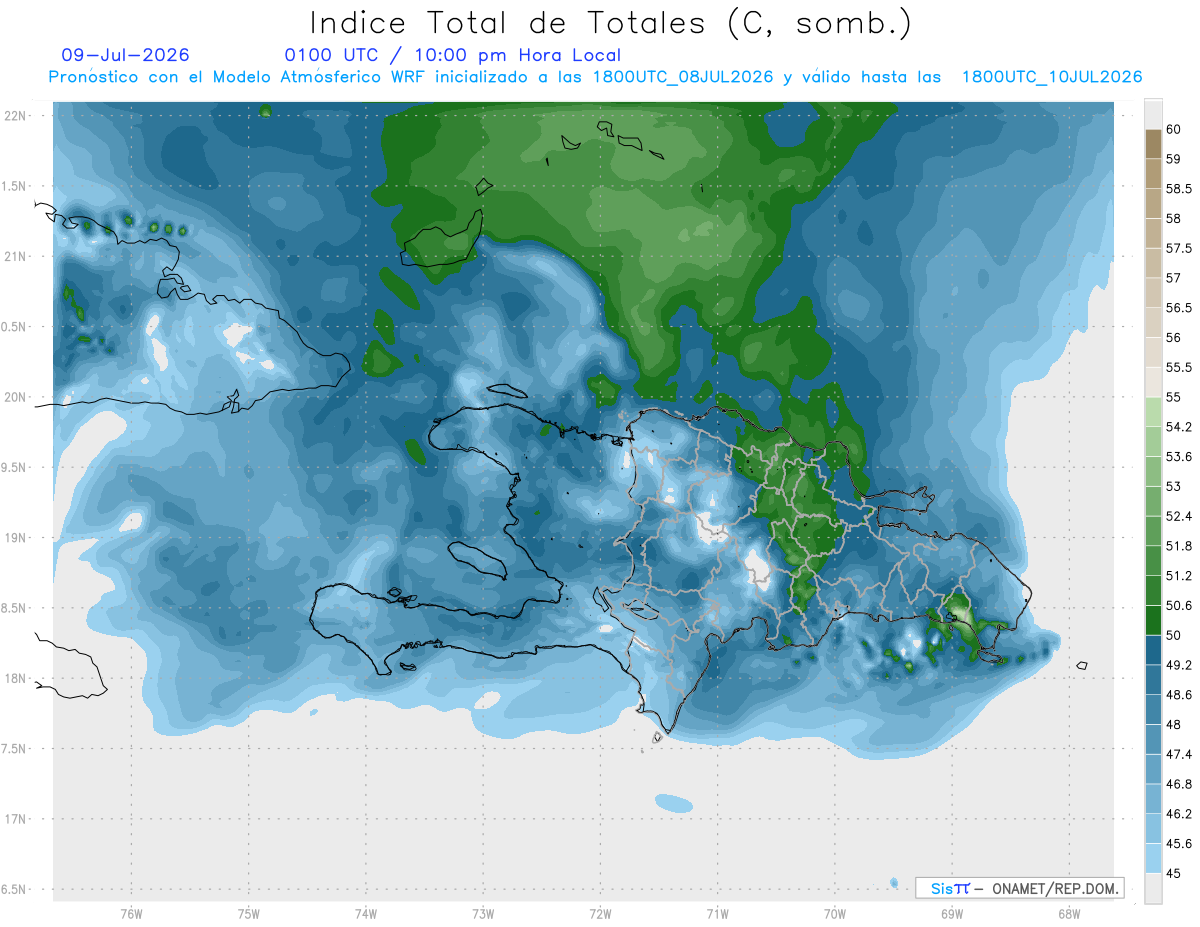The image size is (1200, 927).
Task: Pick the pale green colorbar segment between 54.2 and 55
Action: pos(1153,412)
